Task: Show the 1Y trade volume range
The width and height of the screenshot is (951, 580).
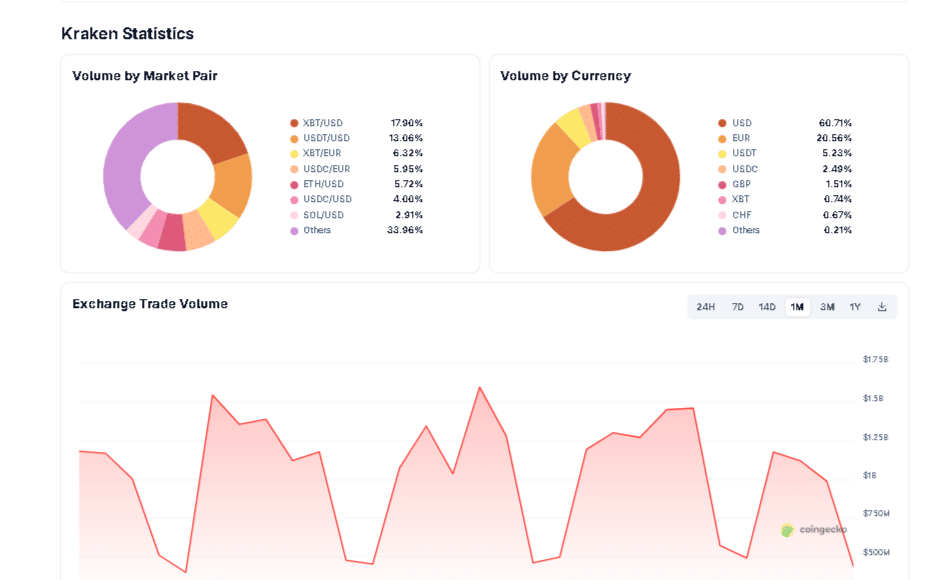Action: point(855,307)
